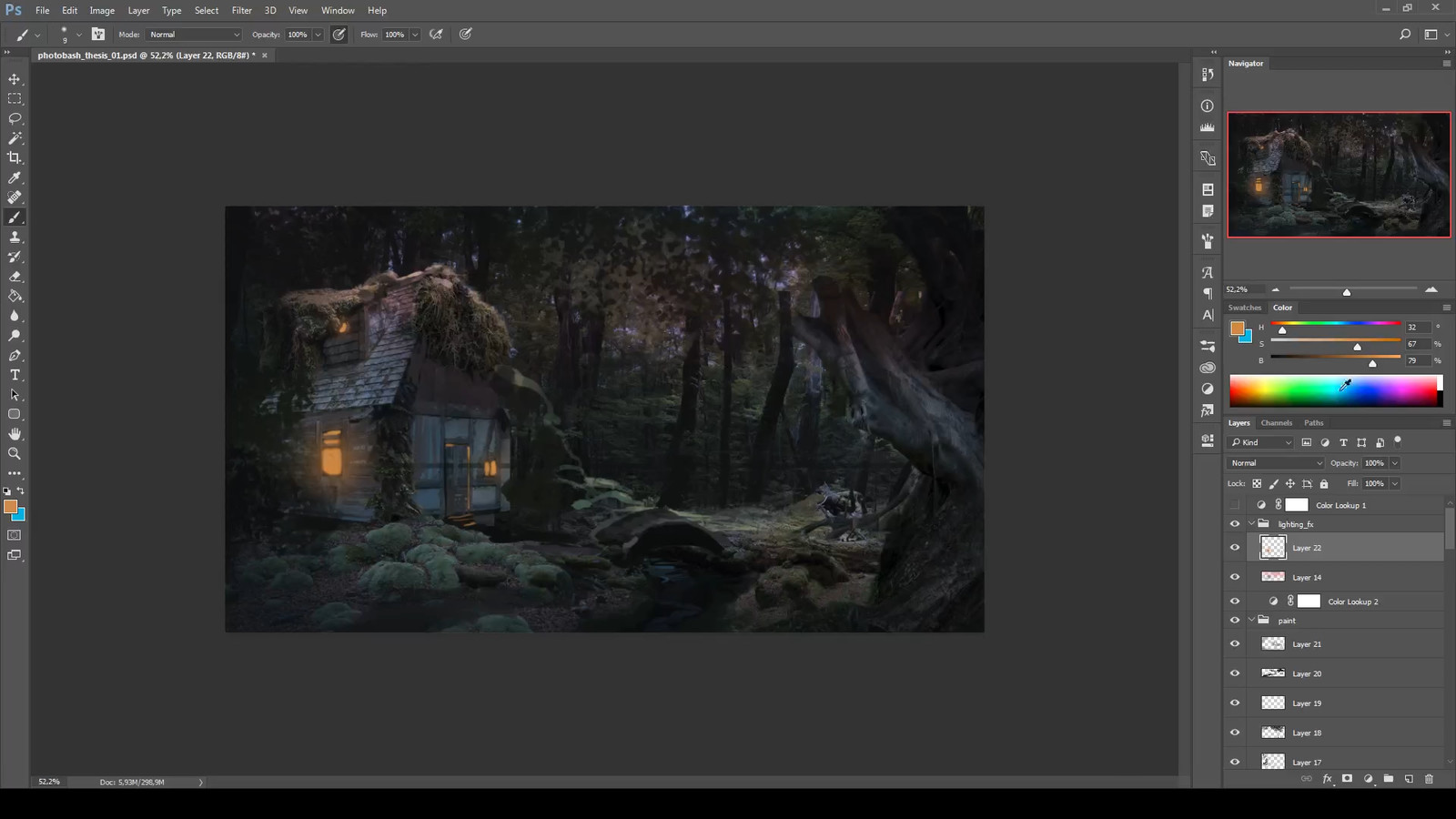Screen dimensions: 1456x819
Task: Open brush Opacity slider dropdown
Action: click(x=318, y=35)
